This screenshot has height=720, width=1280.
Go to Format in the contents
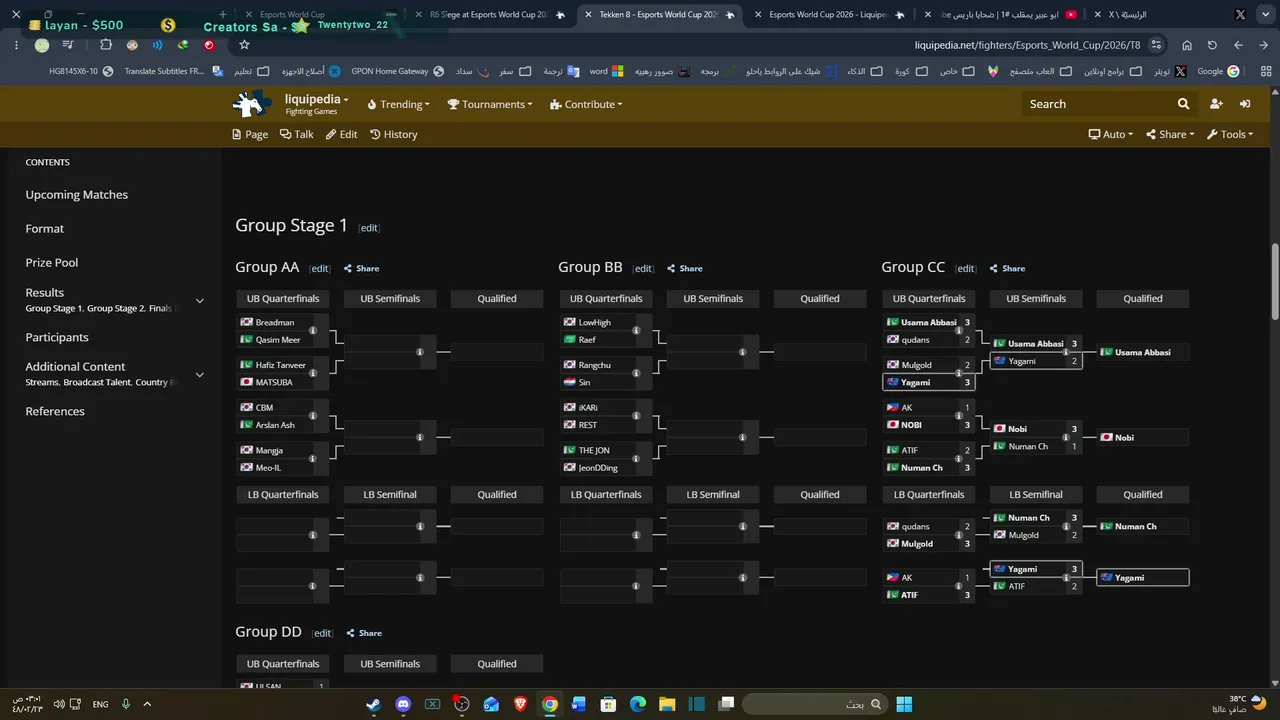[45, 229]
